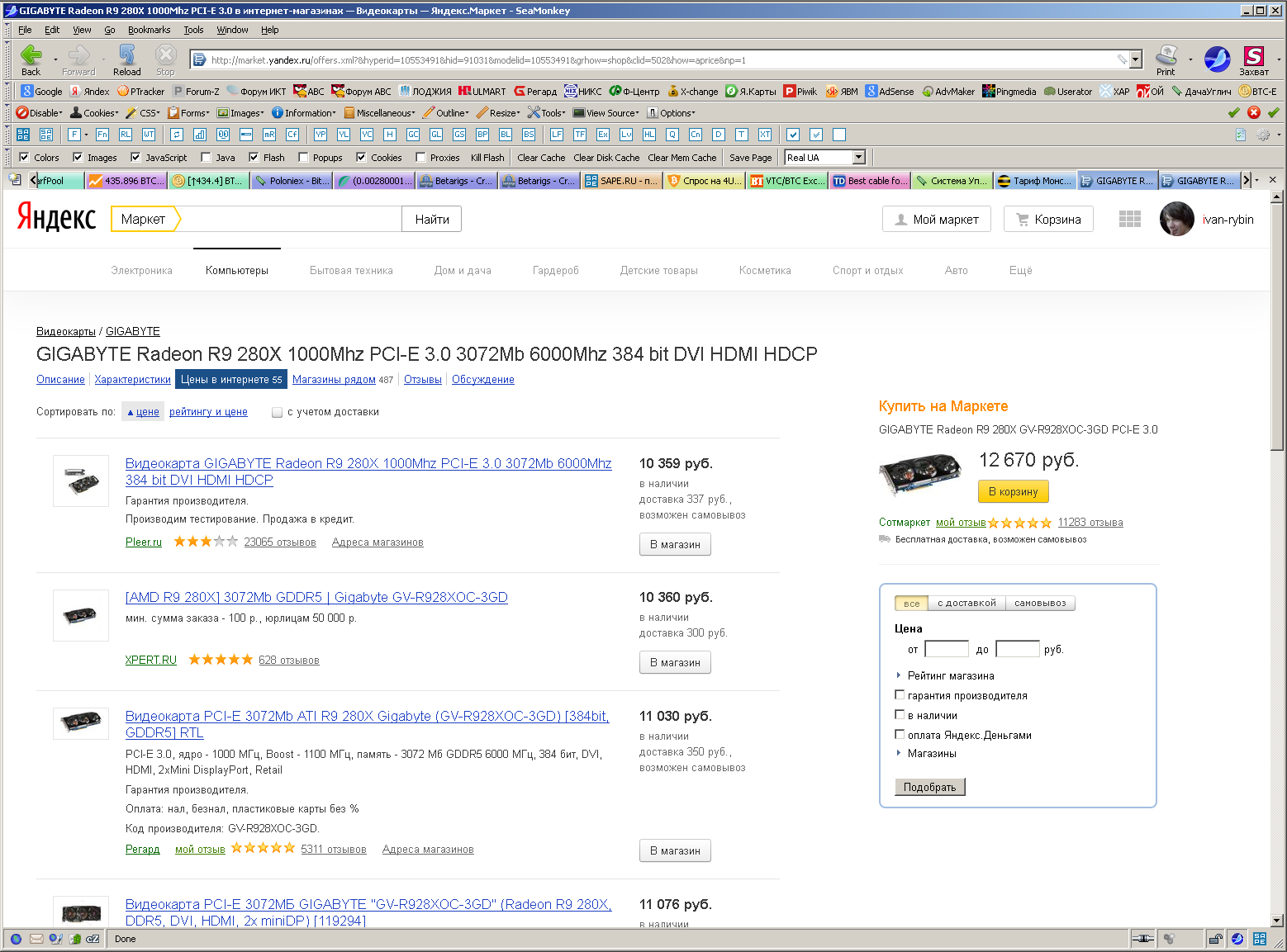Open the 'Характеристики' link
Image resolution: width=1287 pixels, height=952 pixels.
coord(132,379)
